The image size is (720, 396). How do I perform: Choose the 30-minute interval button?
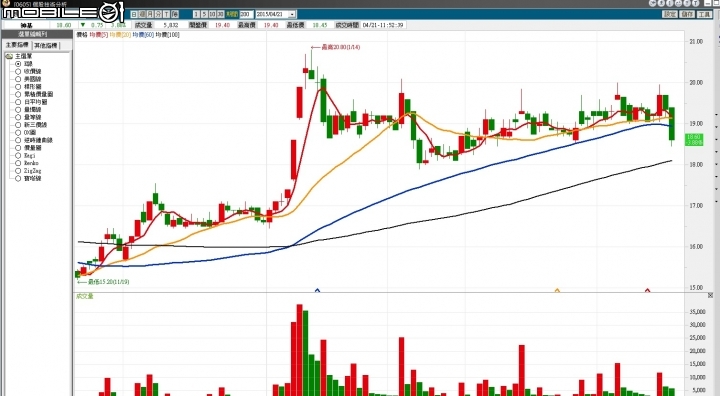pos(220,14)
